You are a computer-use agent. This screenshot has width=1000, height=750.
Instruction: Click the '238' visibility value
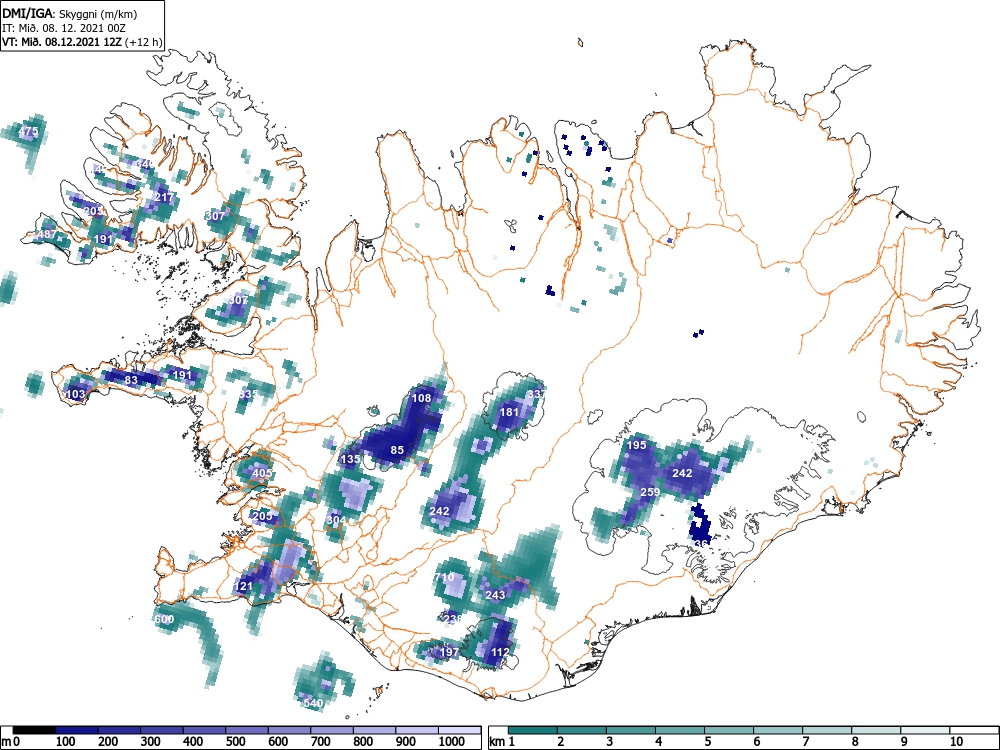click(452, 619)
